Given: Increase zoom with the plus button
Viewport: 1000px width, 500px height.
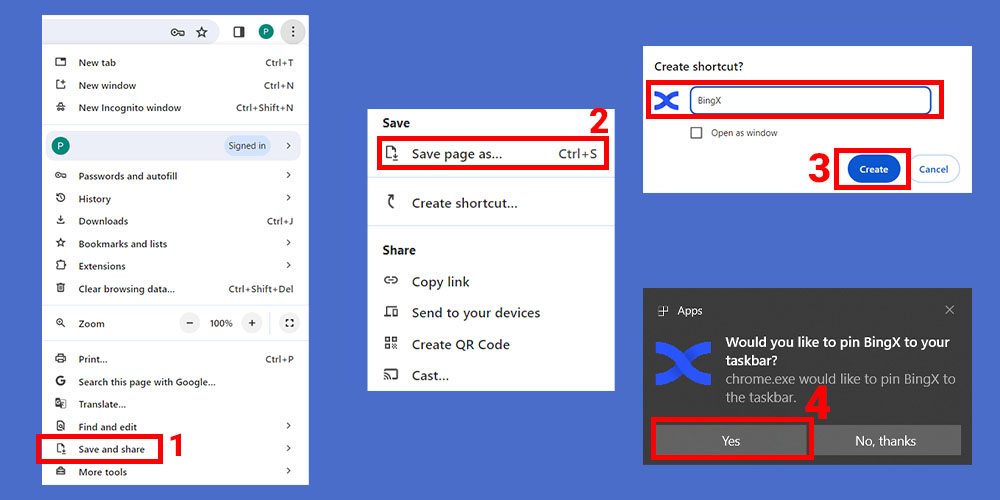Looking at the screenshot, I should pyautogui.click(x=252, y=323).
